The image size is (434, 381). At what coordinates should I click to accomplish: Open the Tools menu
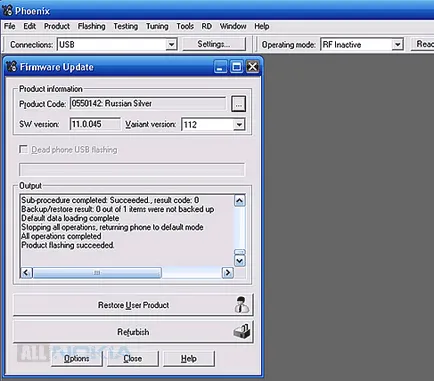coord(185,26)
